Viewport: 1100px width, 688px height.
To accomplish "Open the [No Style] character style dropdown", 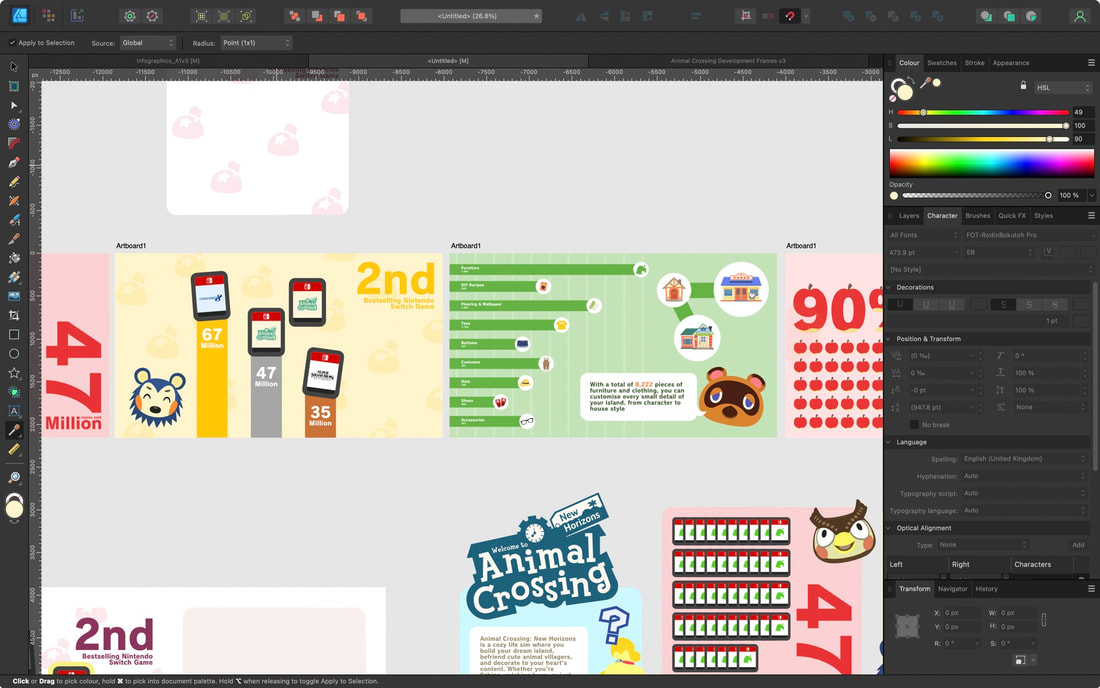I will (989, 269).
